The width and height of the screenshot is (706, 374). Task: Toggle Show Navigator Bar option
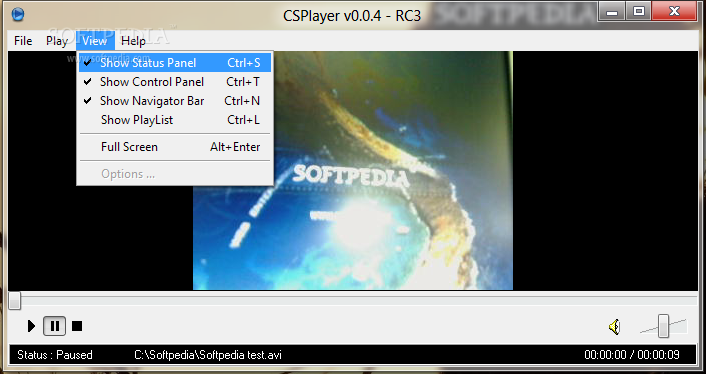coord(175,101)
